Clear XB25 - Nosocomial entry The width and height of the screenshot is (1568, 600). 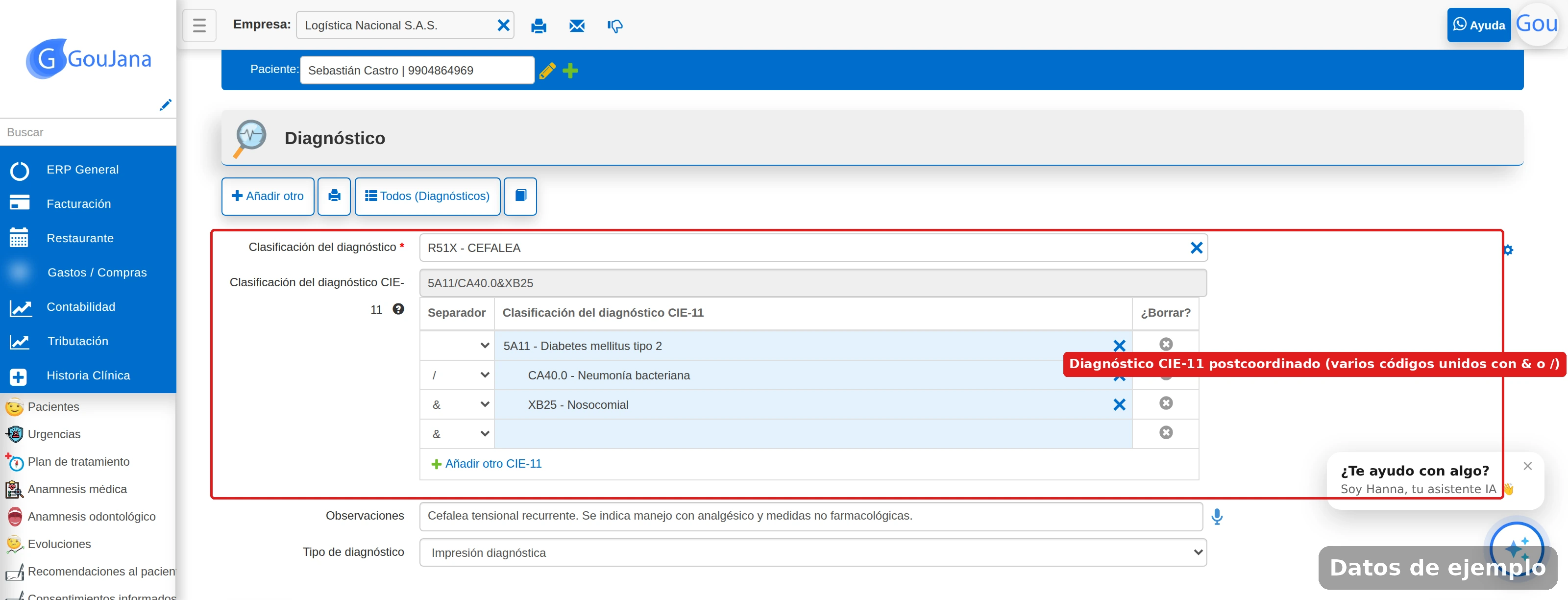point(1119,405)
